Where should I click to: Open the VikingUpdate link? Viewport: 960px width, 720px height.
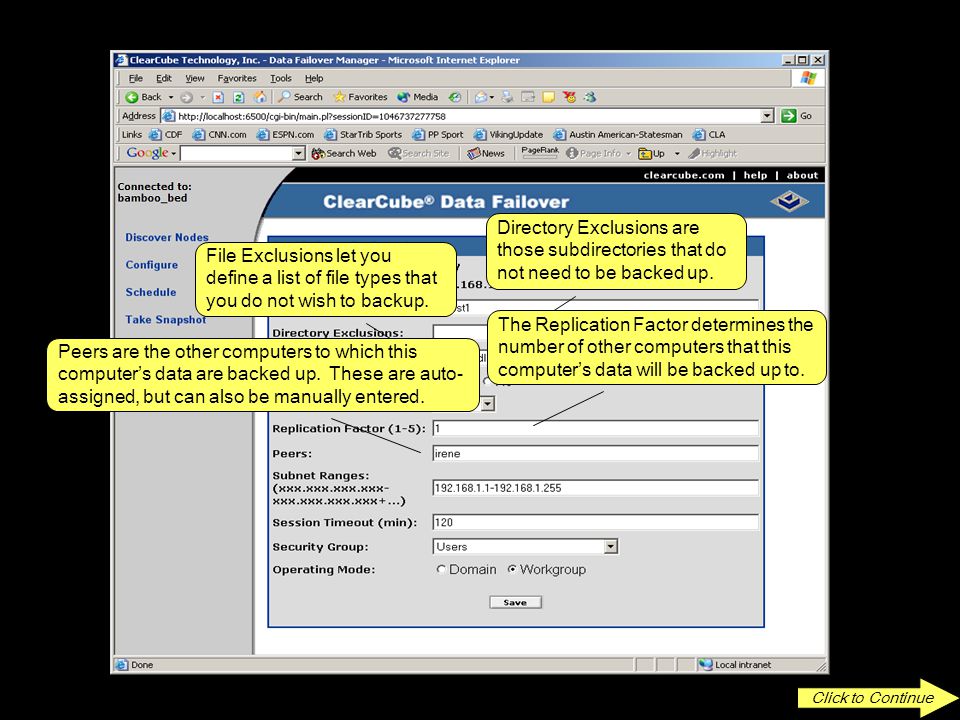509,135
